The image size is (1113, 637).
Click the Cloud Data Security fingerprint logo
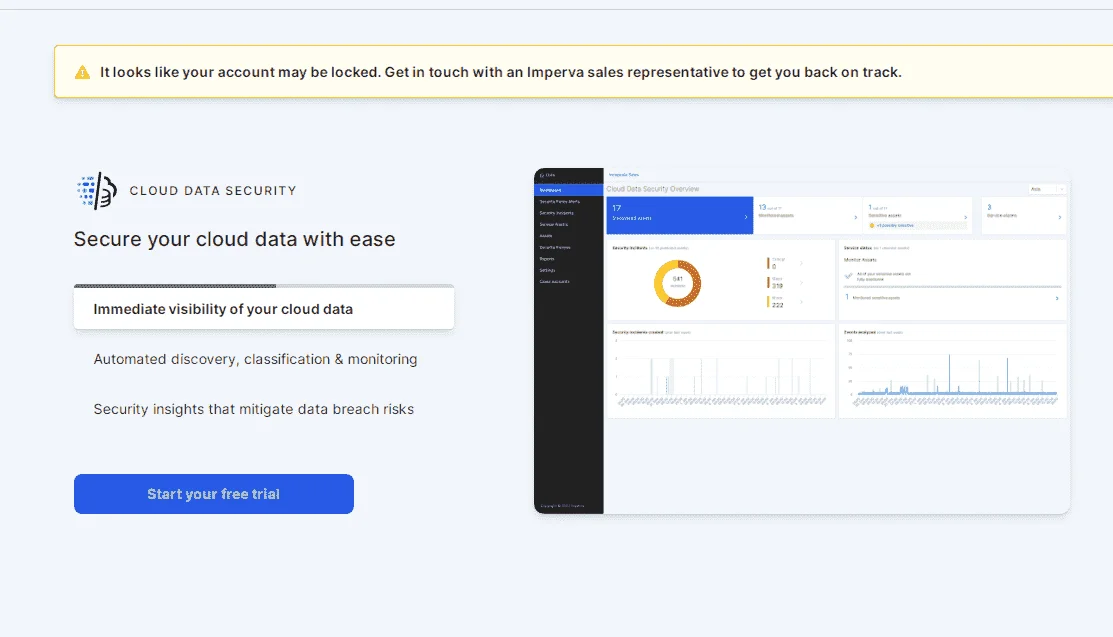pos(97,190)
